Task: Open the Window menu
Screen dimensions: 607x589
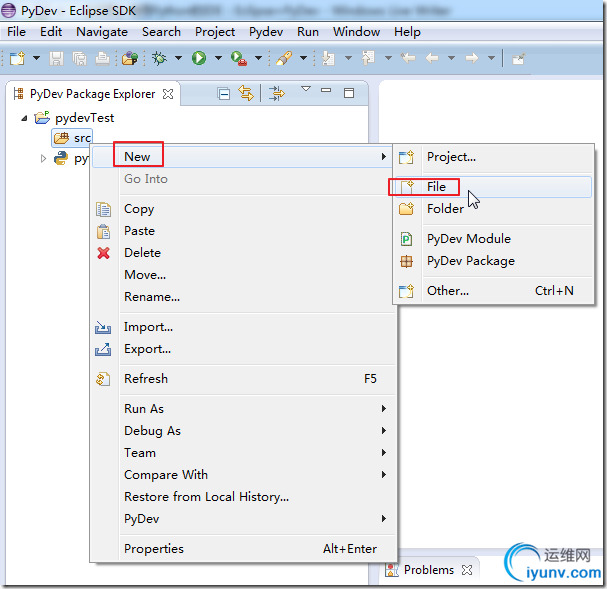Action: 357,32
